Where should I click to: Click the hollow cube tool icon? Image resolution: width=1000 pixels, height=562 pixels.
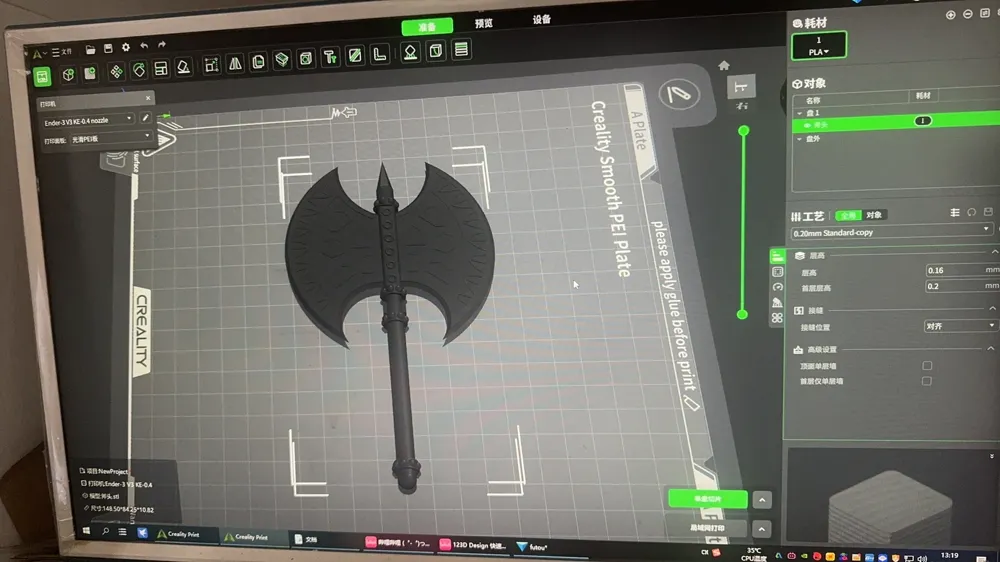pos(306,59)
